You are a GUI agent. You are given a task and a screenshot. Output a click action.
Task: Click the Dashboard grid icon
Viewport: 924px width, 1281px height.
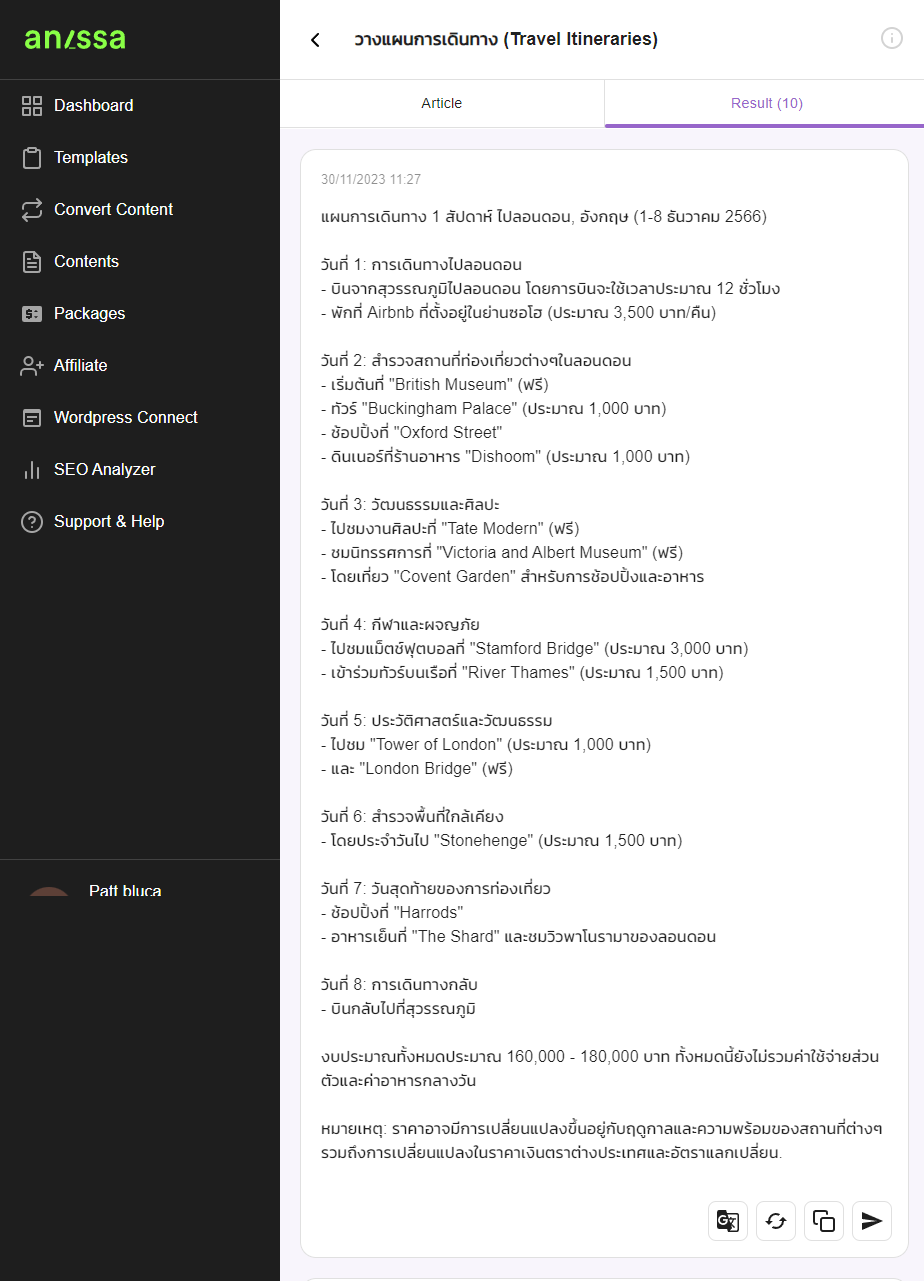[32, 105]
